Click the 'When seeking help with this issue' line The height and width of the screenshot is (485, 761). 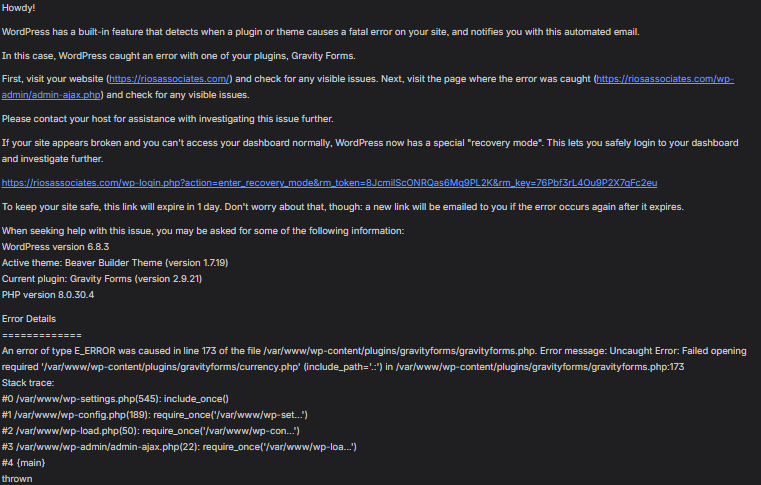click(x=203, y=231)
